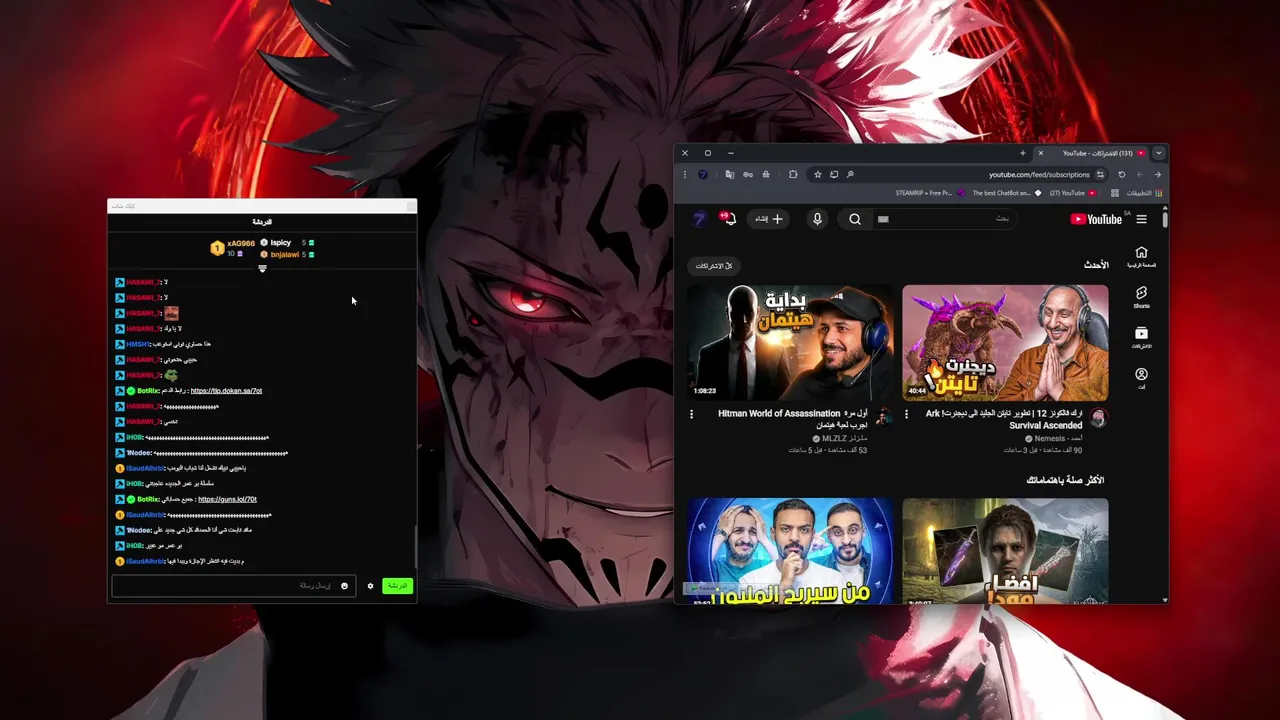
Task: Click the share page icon in address bar
Action: (x=834, y=174)
